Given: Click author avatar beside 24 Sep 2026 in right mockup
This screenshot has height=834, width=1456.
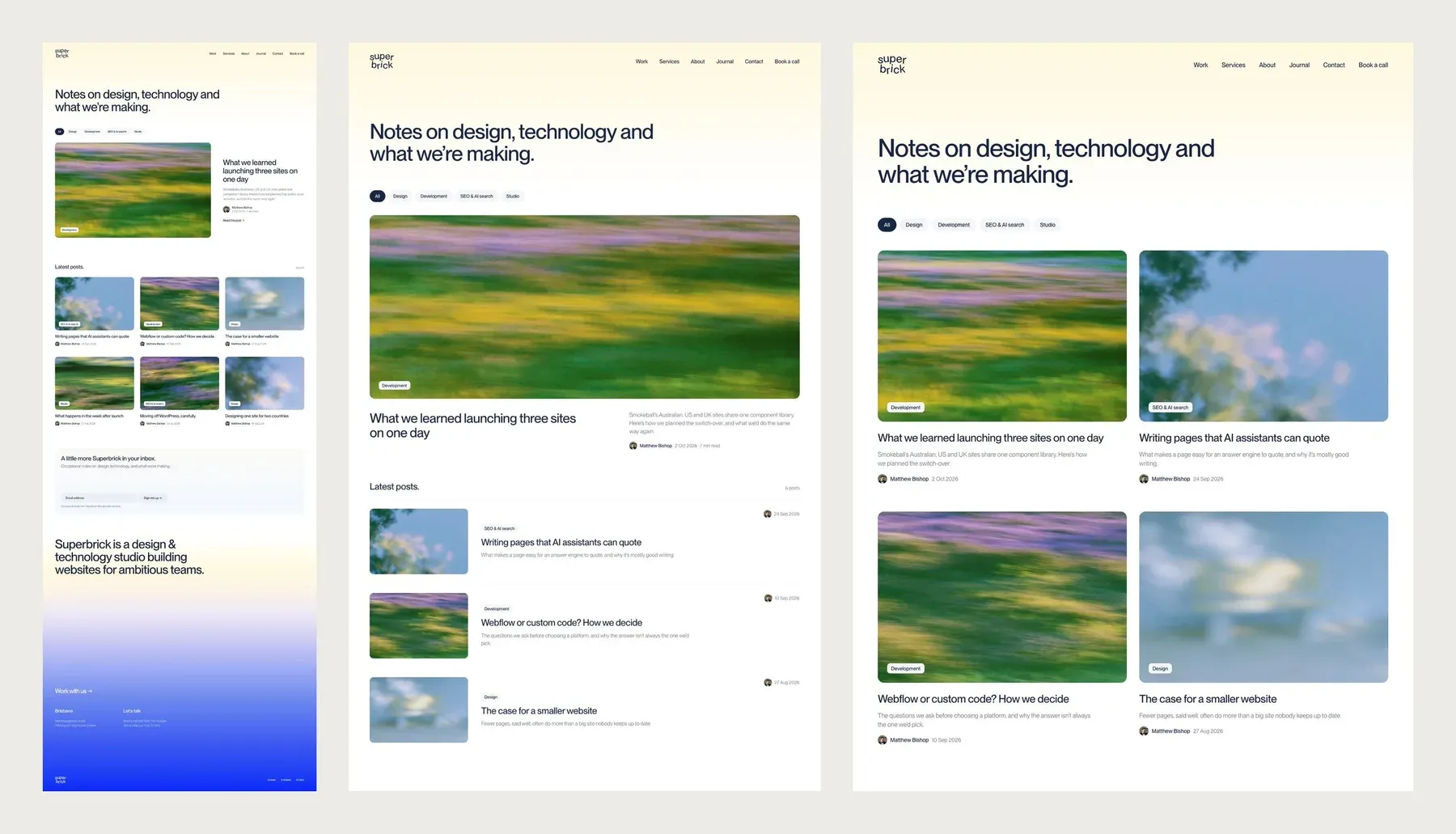Looking at the screenshot, I should pos(1144,479).
